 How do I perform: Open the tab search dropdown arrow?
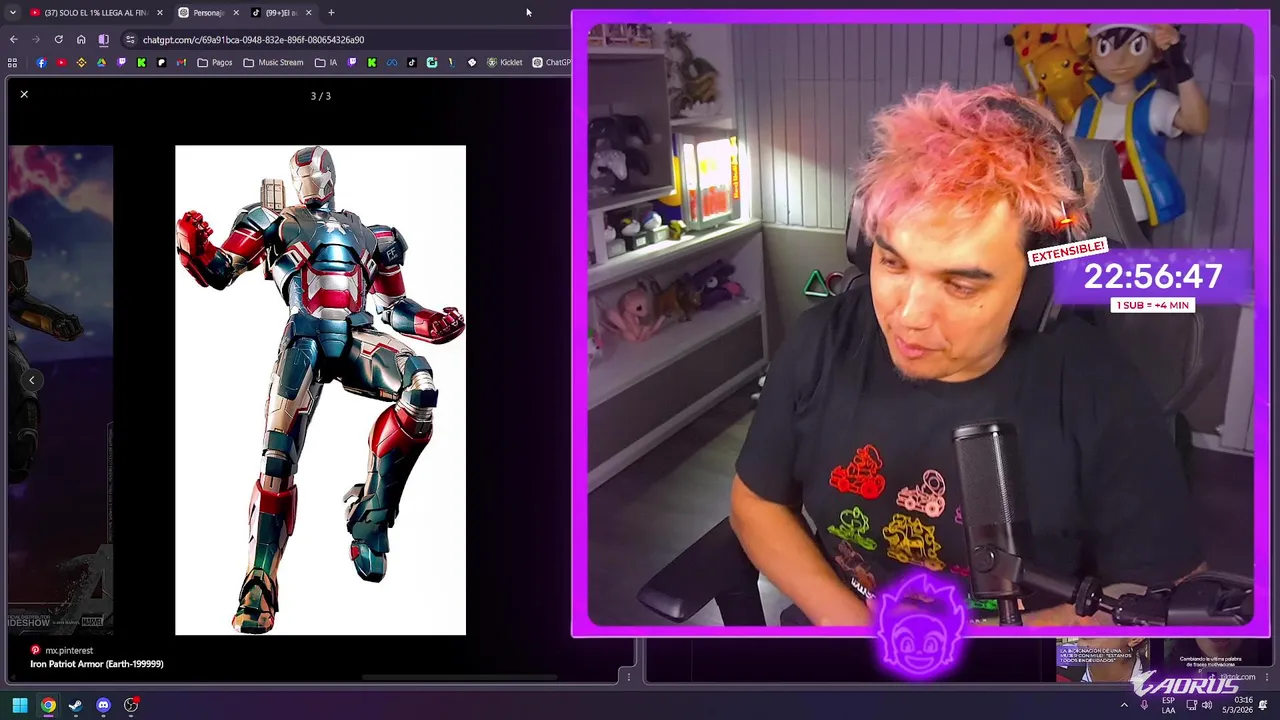[x=13, y=12]
